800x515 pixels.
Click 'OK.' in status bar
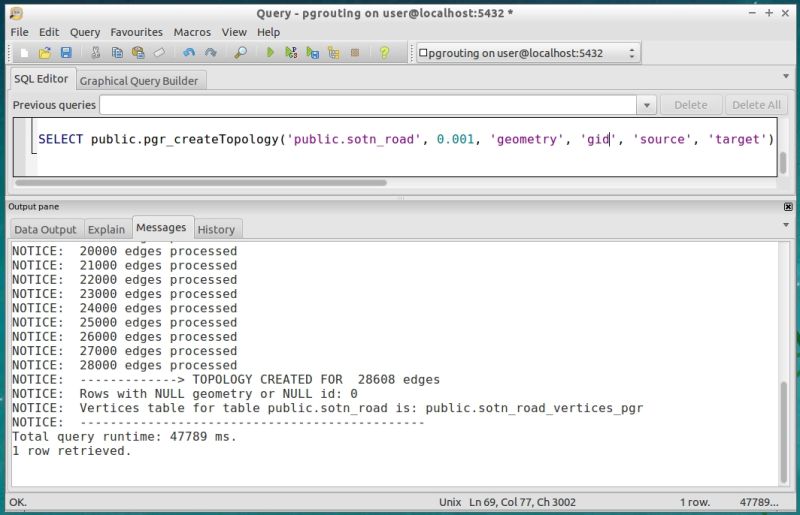coord(18,502)
